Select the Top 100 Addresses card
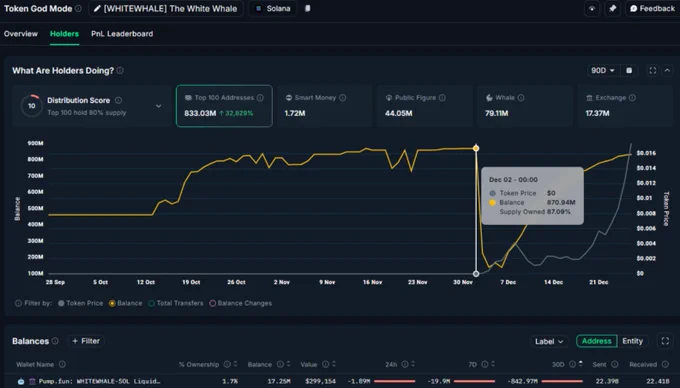 click(224, 106)
